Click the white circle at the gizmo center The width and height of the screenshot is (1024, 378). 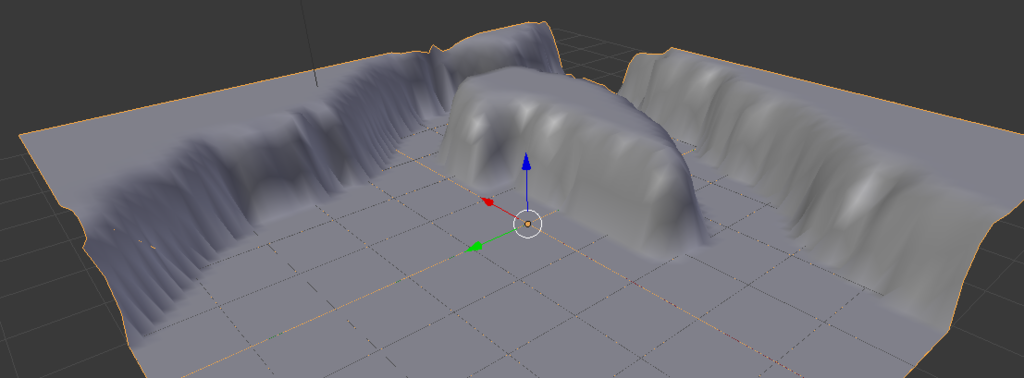point(528,224)
